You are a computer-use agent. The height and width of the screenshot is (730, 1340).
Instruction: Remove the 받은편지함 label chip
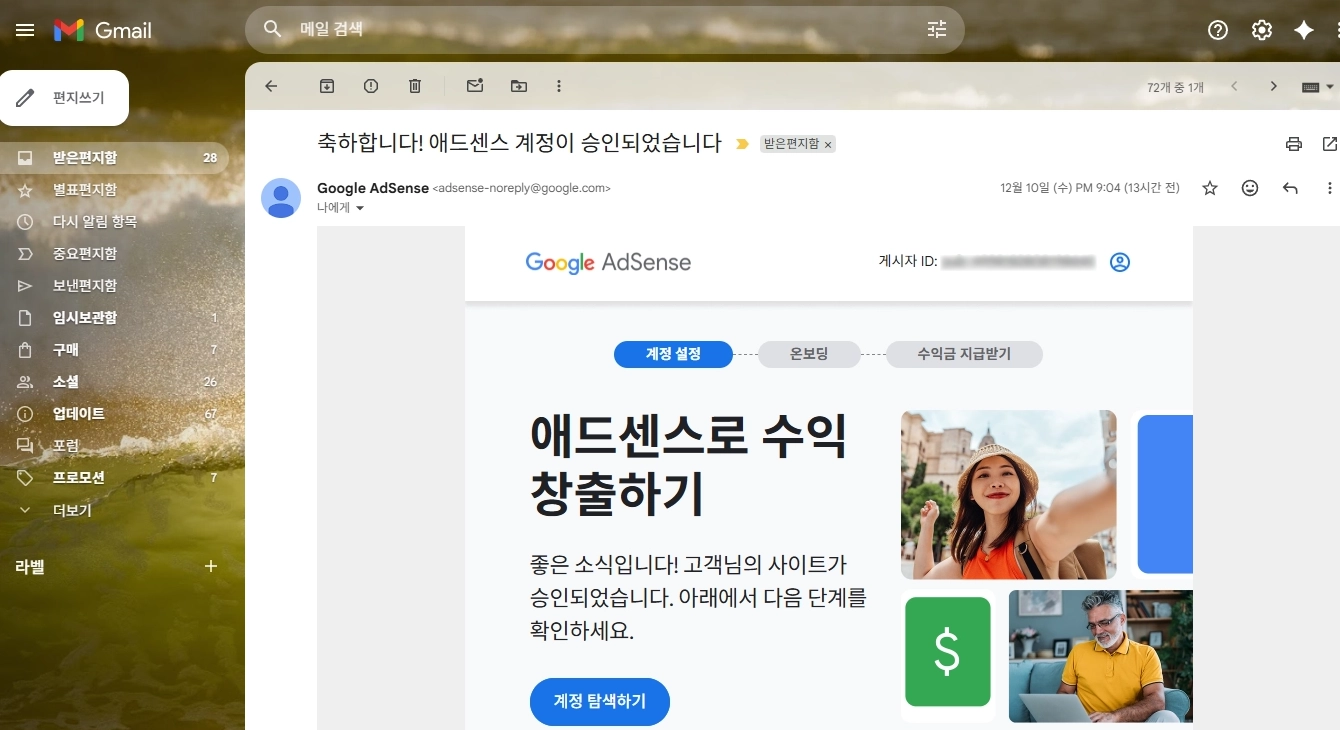pos(828,145)
